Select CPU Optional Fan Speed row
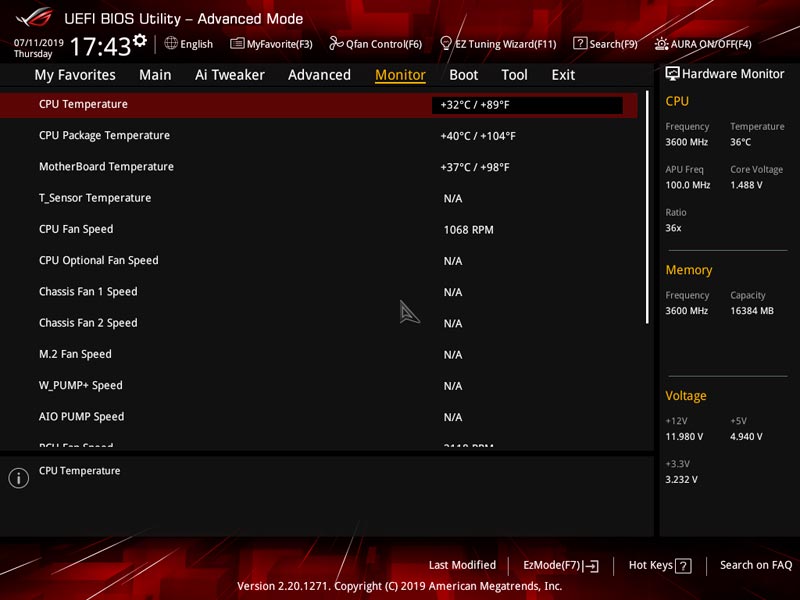 coord(318,261)
